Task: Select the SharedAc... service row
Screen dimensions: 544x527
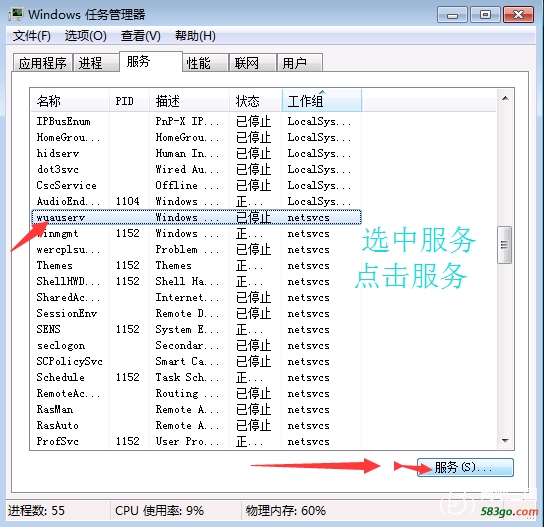Action: [x=196, y=297]
